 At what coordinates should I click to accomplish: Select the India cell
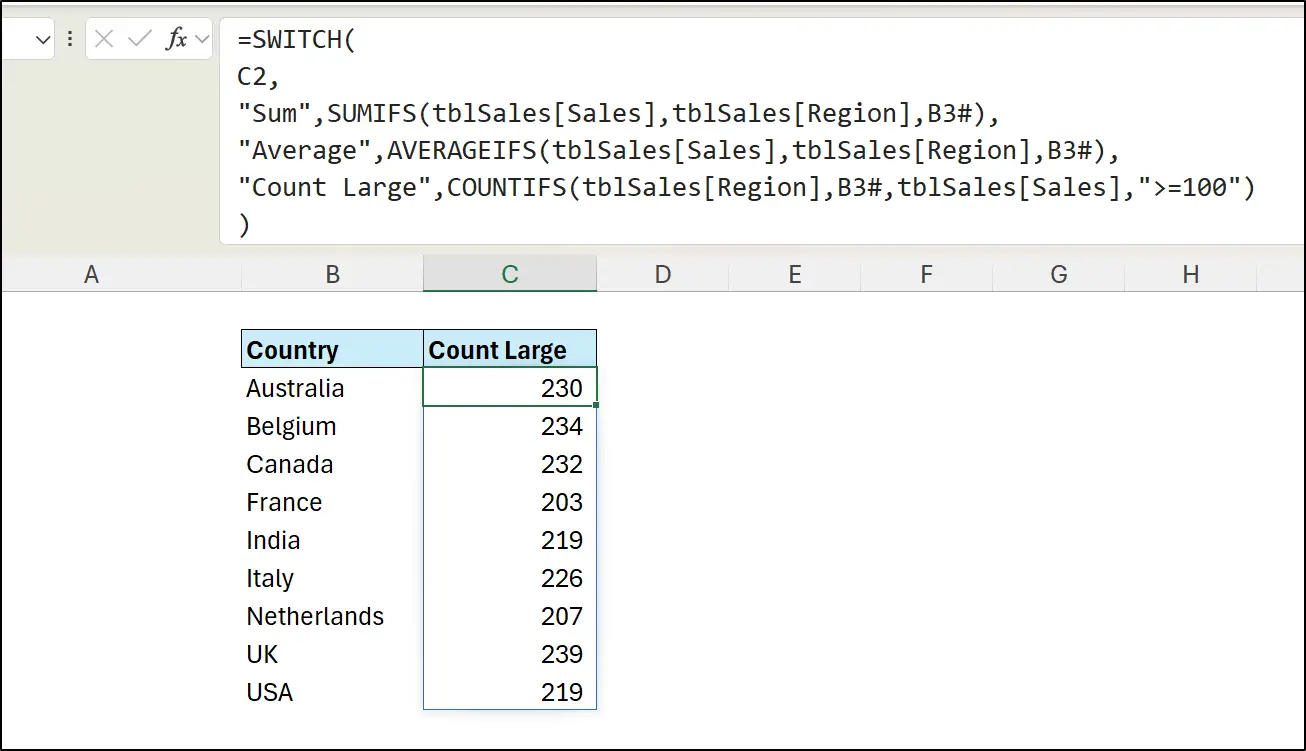click(333, 540)
